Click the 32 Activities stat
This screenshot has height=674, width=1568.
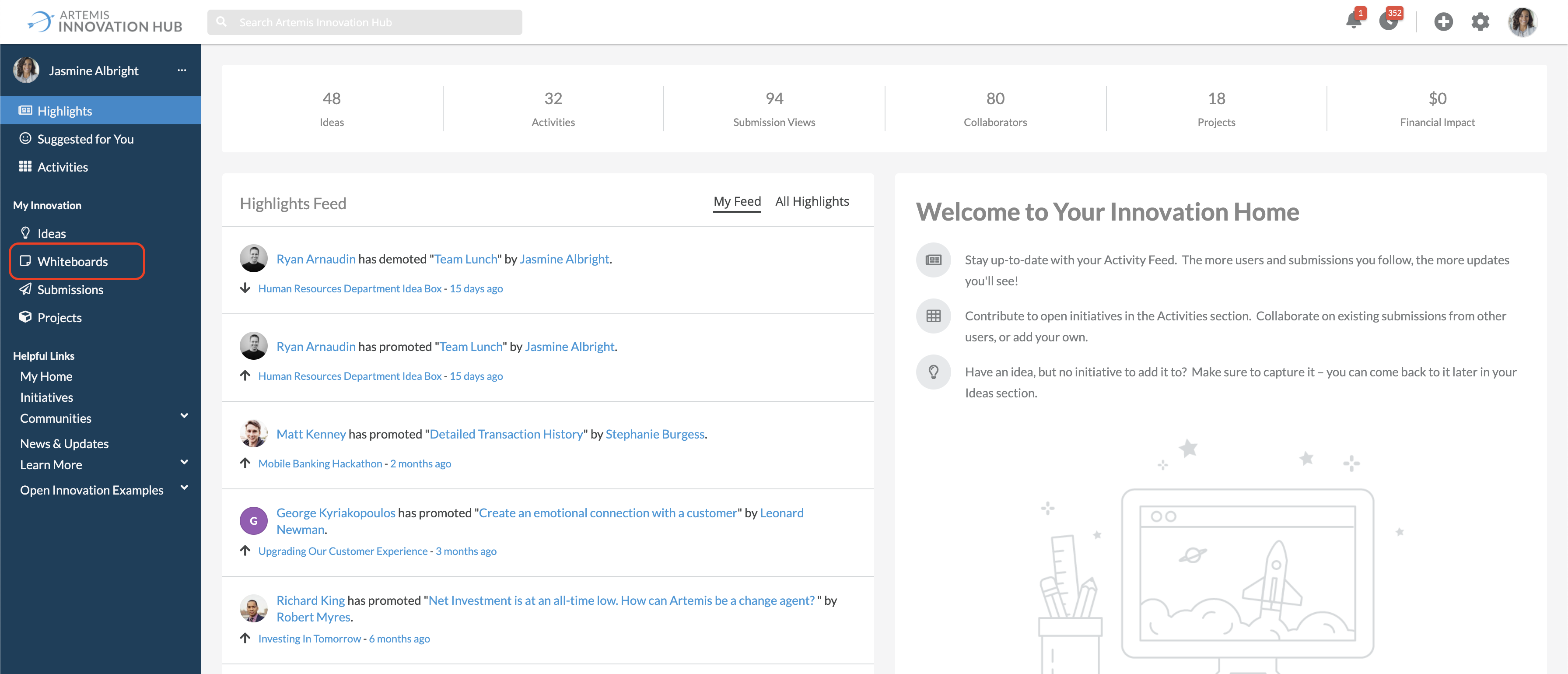(553, 109)
